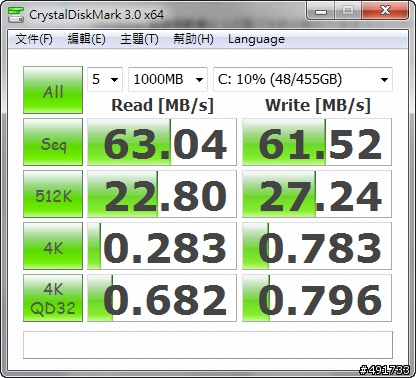Click the empty comment field at bottom
416x378 pixels.
[x=208, y=345]
